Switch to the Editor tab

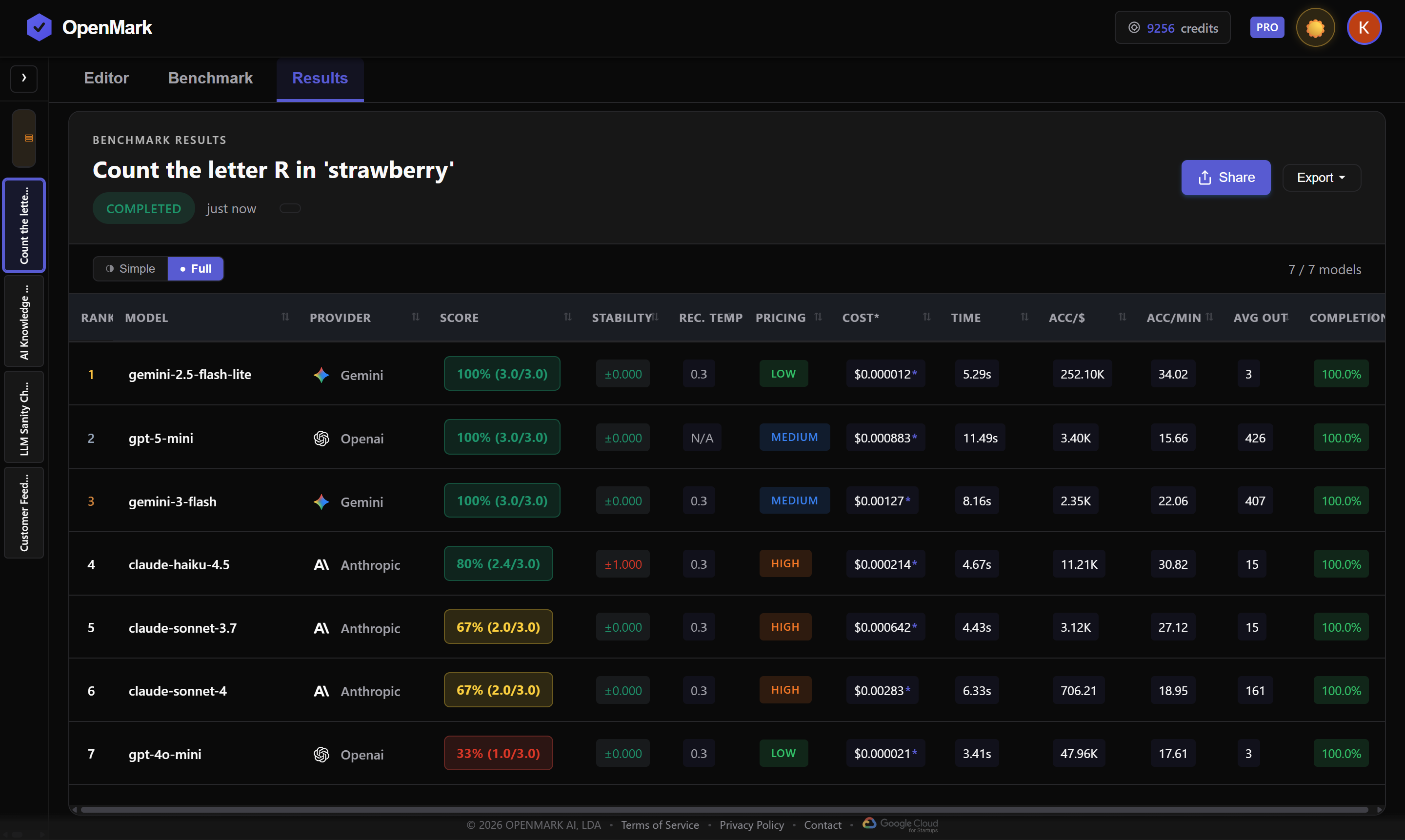tap(106, 78)
